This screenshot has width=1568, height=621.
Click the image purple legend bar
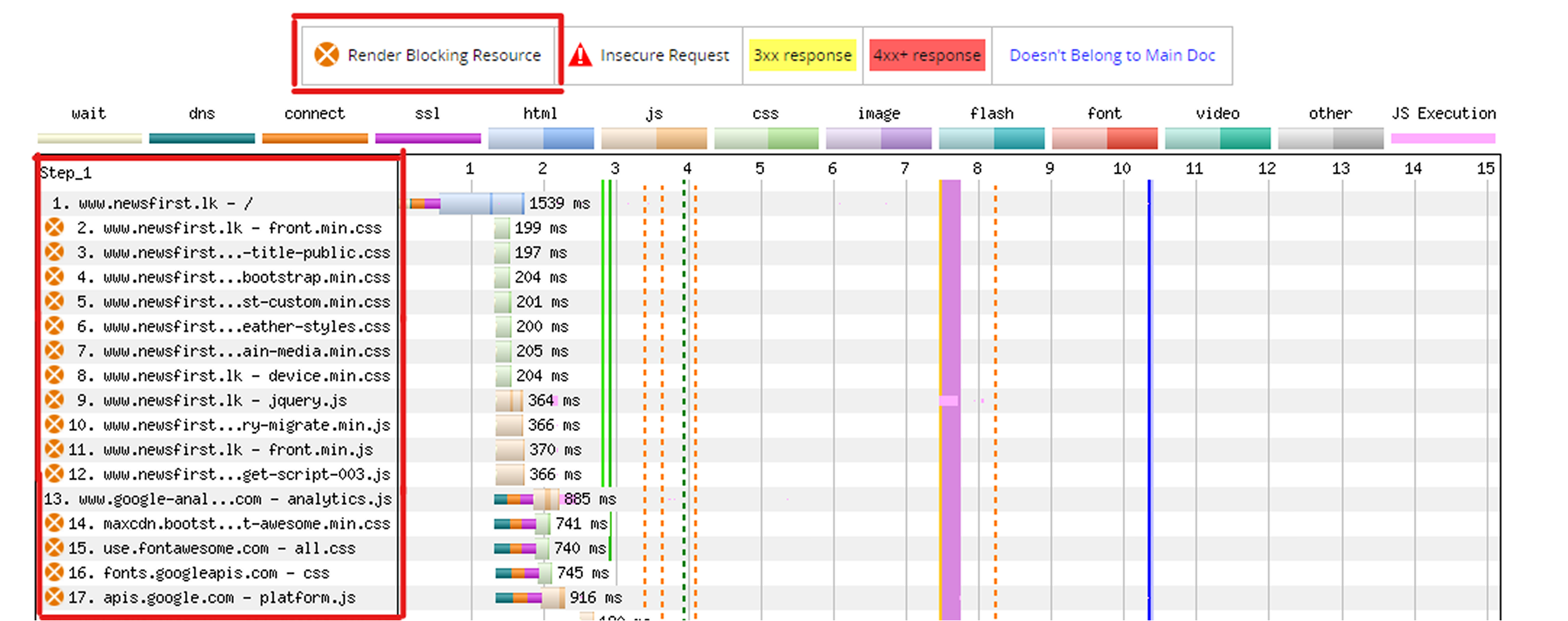(x=879, y=138)
